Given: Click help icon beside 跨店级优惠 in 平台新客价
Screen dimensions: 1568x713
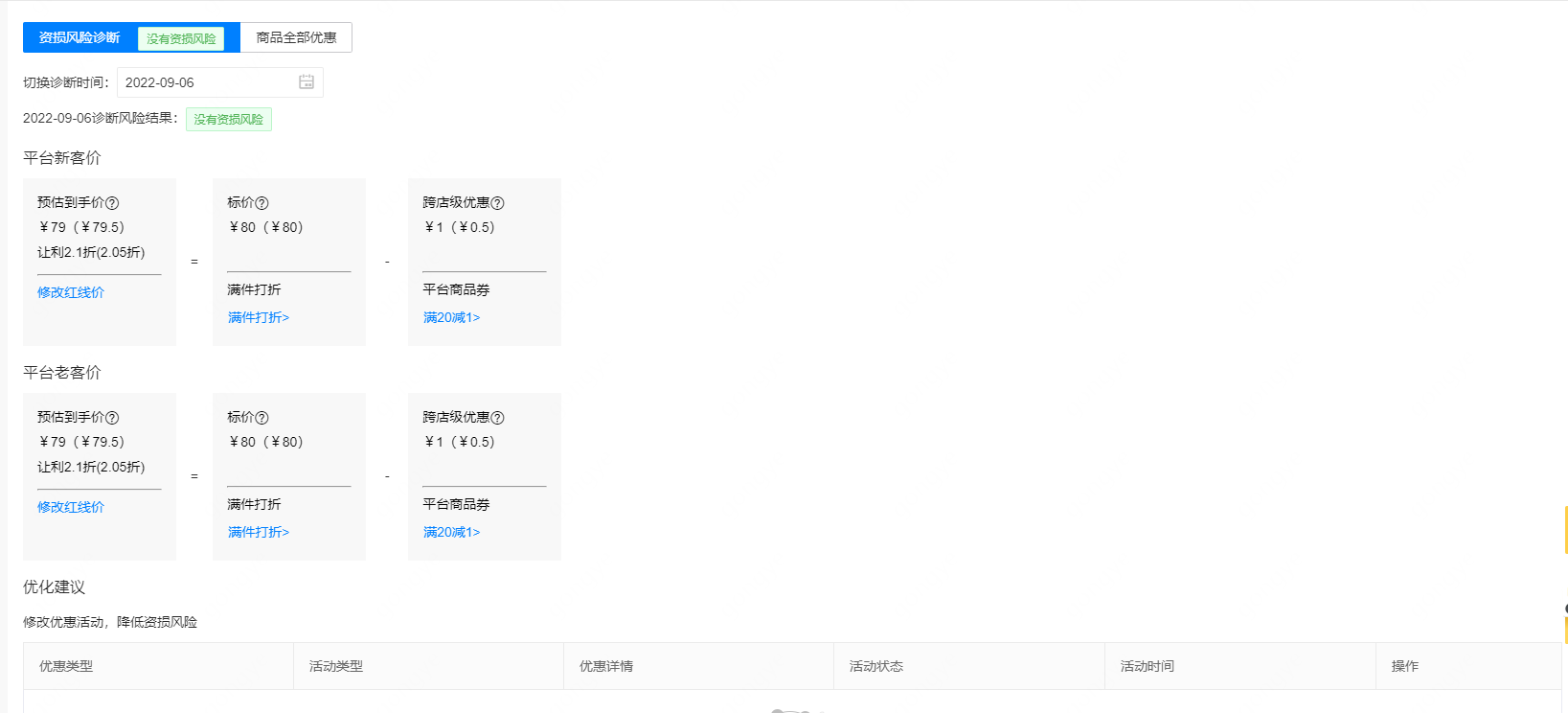Looking at the screenshot, I should tap(497, 203).
